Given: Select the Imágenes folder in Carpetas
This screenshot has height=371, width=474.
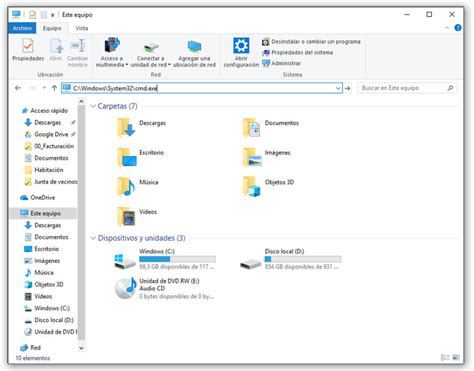Looking at the screenshot, I should point(266,157).
